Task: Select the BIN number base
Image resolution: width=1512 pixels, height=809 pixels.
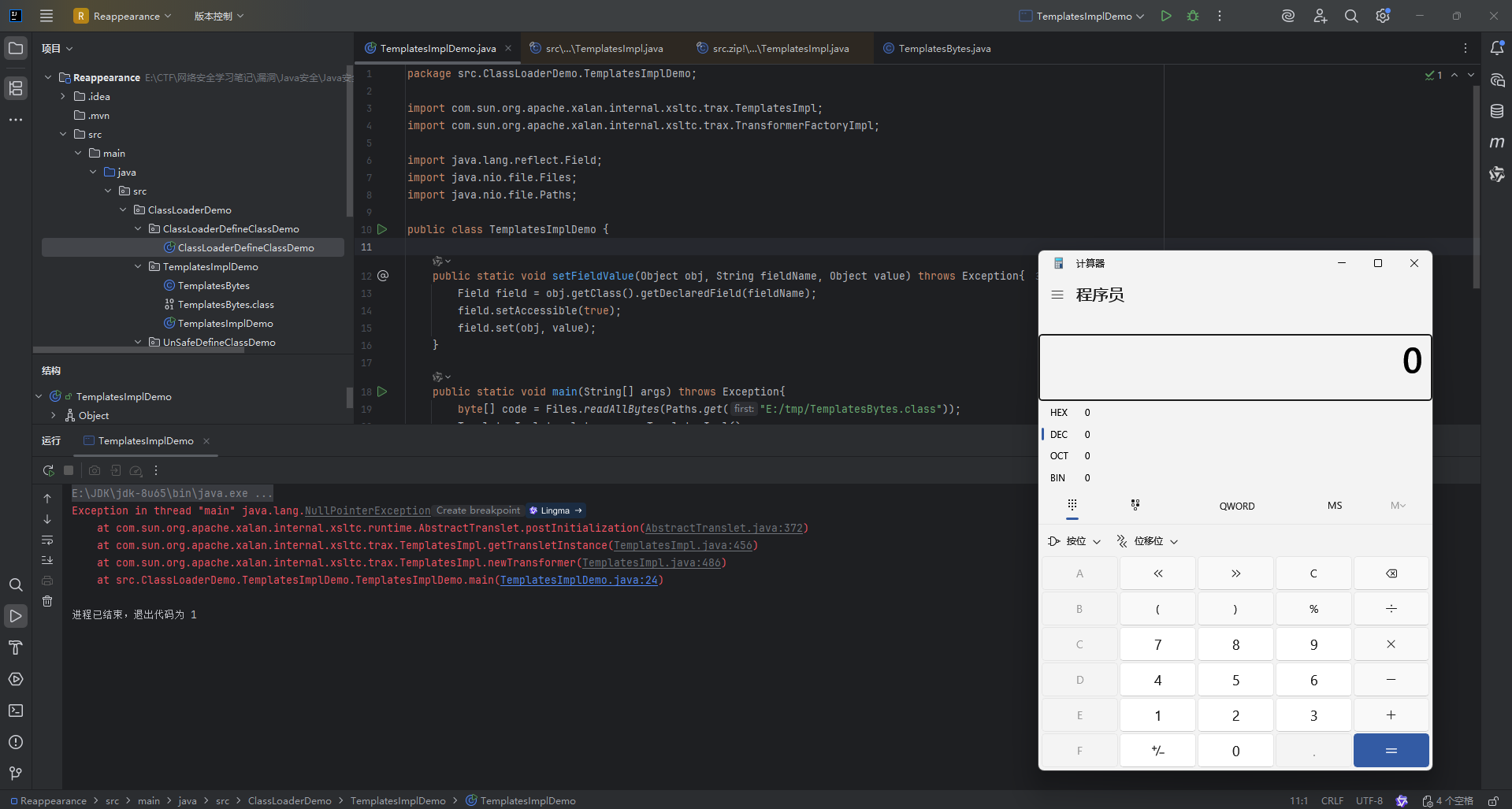Action: pos(1057,478)
